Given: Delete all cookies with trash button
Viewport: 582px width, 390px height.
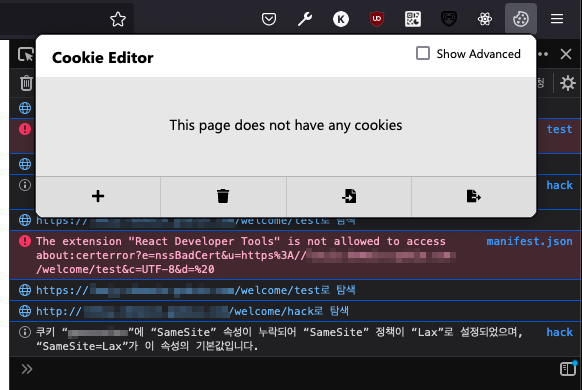Looking at the screenshot, I should (223, 196).
